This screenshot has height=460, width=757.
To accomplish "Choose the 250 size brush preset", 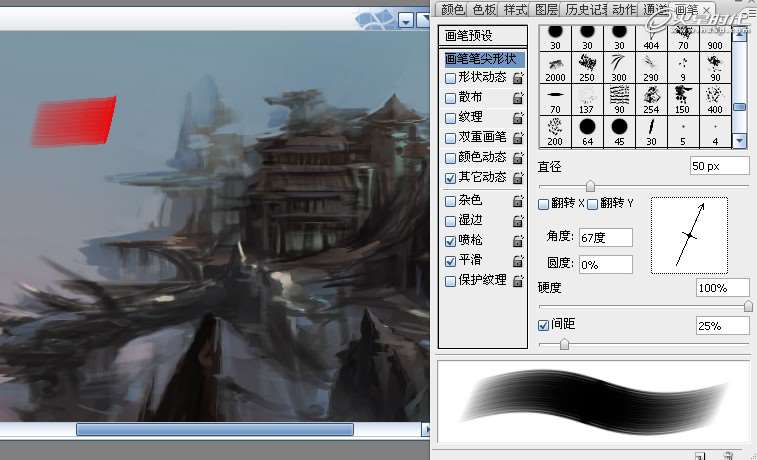I will point(587,68).
